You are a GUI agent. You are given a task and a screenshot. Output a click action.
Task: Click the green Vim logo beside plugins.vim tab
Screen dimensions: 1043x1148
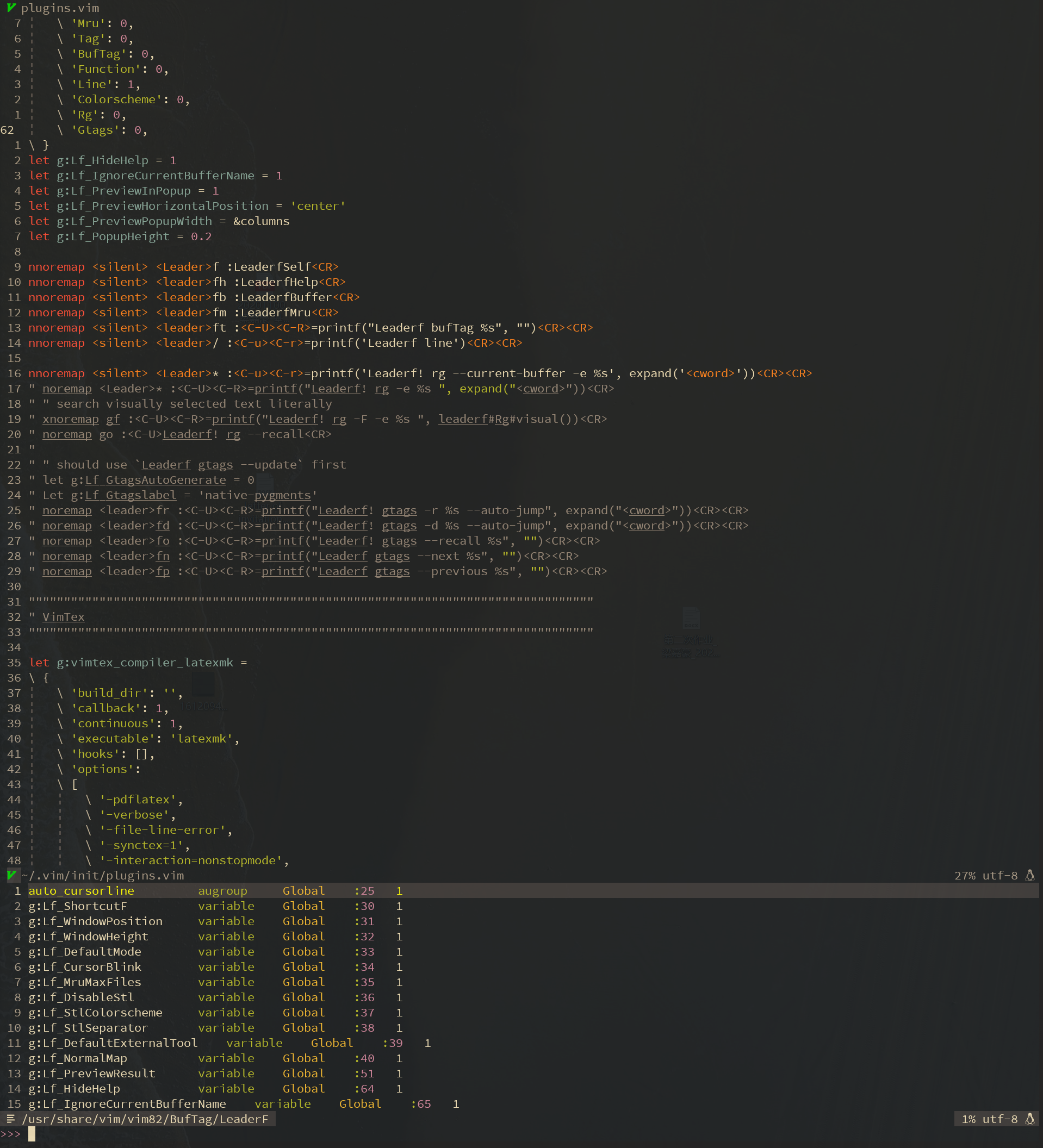pyautogui.click(x=11, y=8)
